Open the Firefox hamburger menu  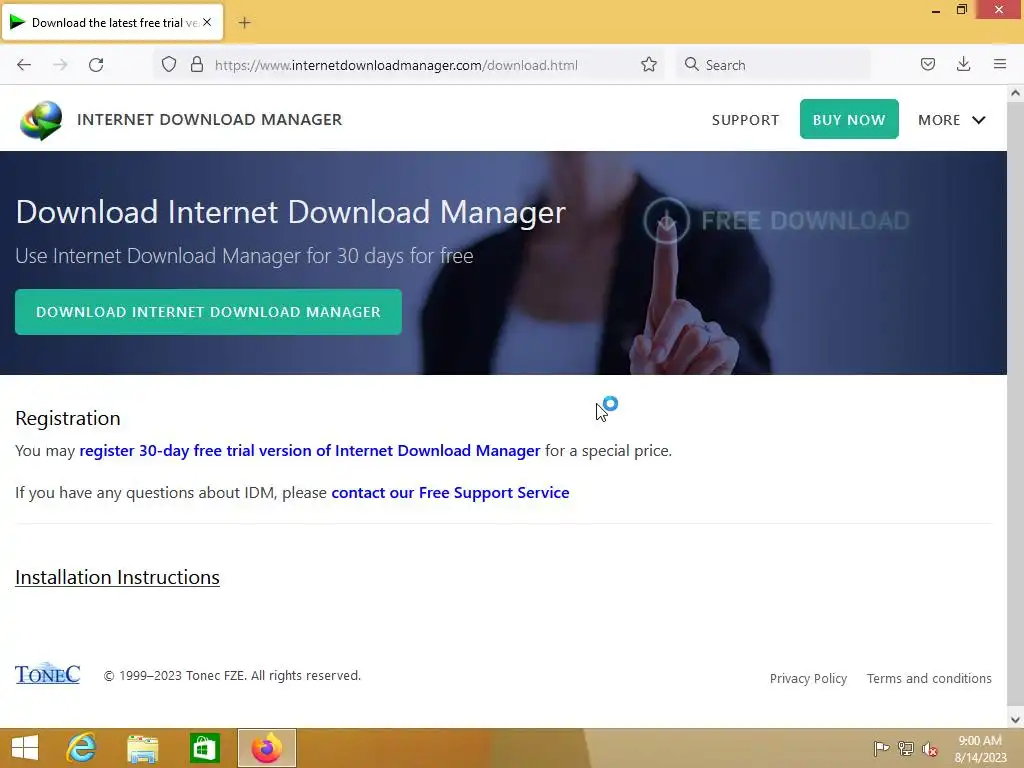pos(1000,65)
